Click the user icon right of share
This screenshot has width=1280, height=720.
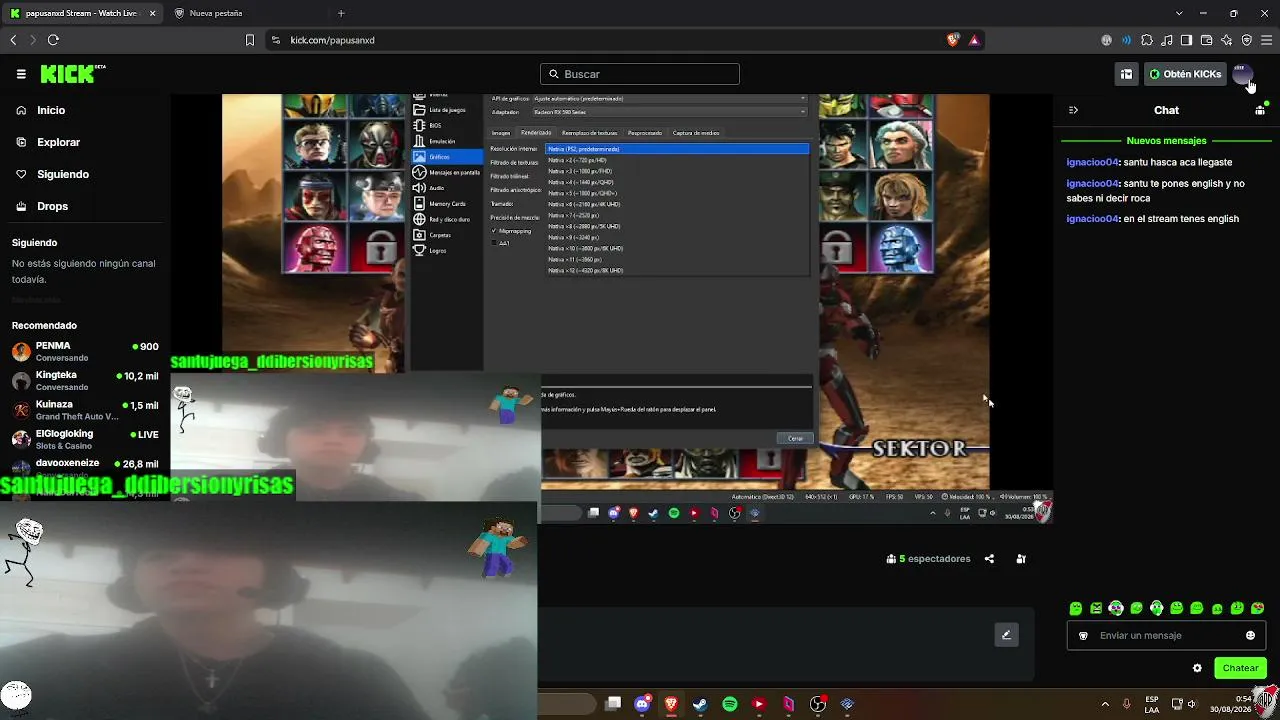[x=1021, y=559]
